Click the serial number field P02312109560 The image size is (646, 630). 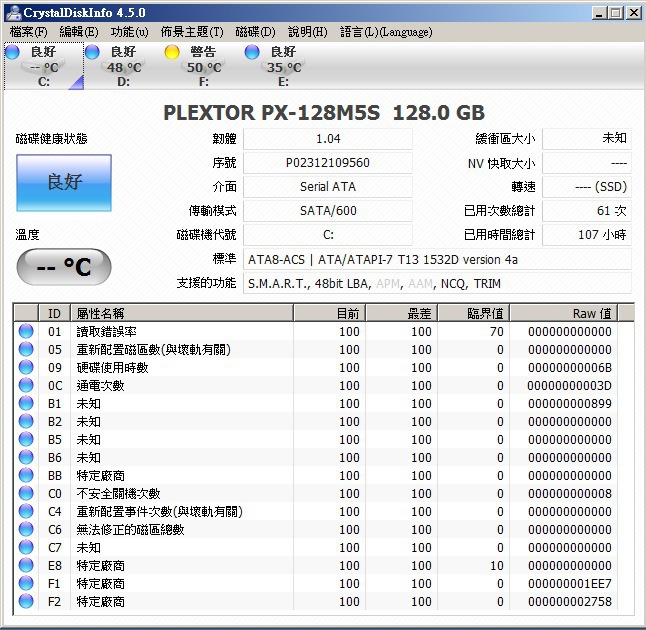[x=328, y=163]
